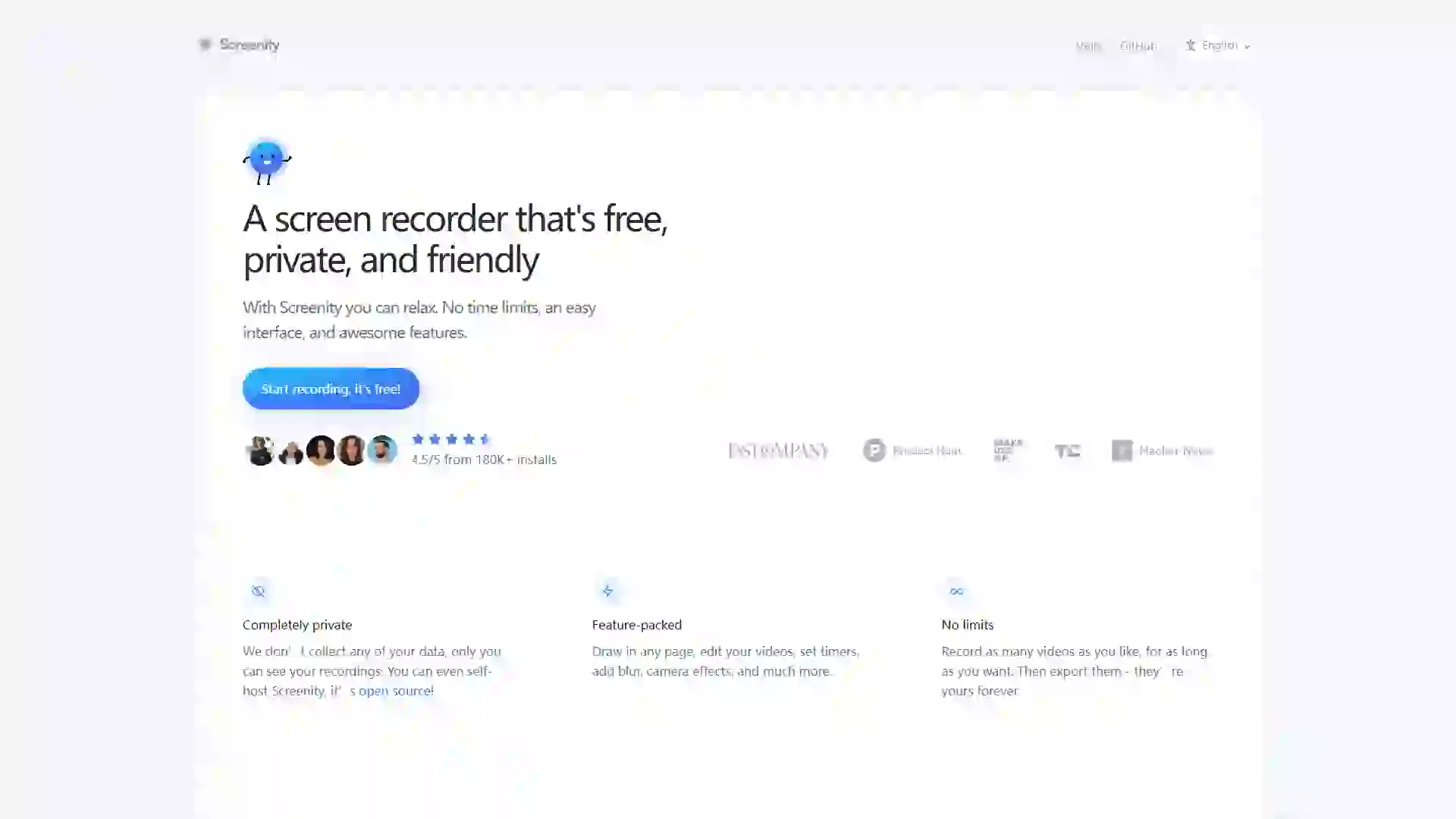The width and height of the screenshot is (1456, 819).
Task: Click the blue smiling mascot character
Action: click(267, 162)
